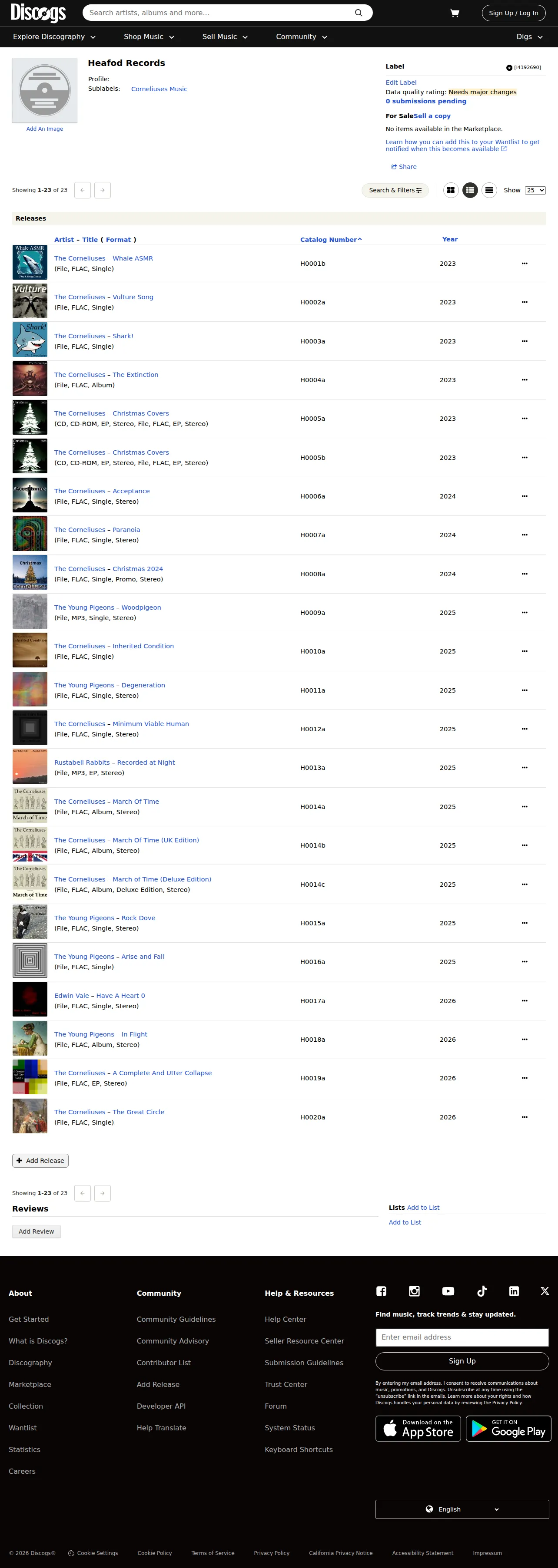The width and height of the screenshot is (558, 1568).
Task: Click the email address input field
Action: (x=462, y=1337)
